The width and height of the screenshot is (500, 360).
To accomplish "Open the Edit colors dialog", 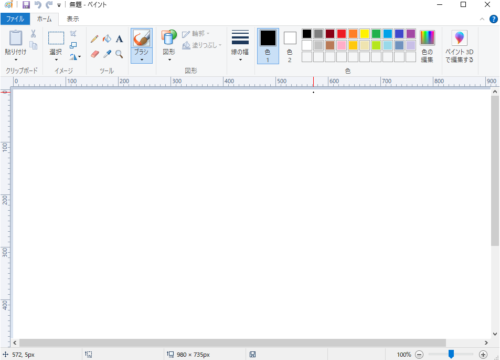I will coord(427,46).
